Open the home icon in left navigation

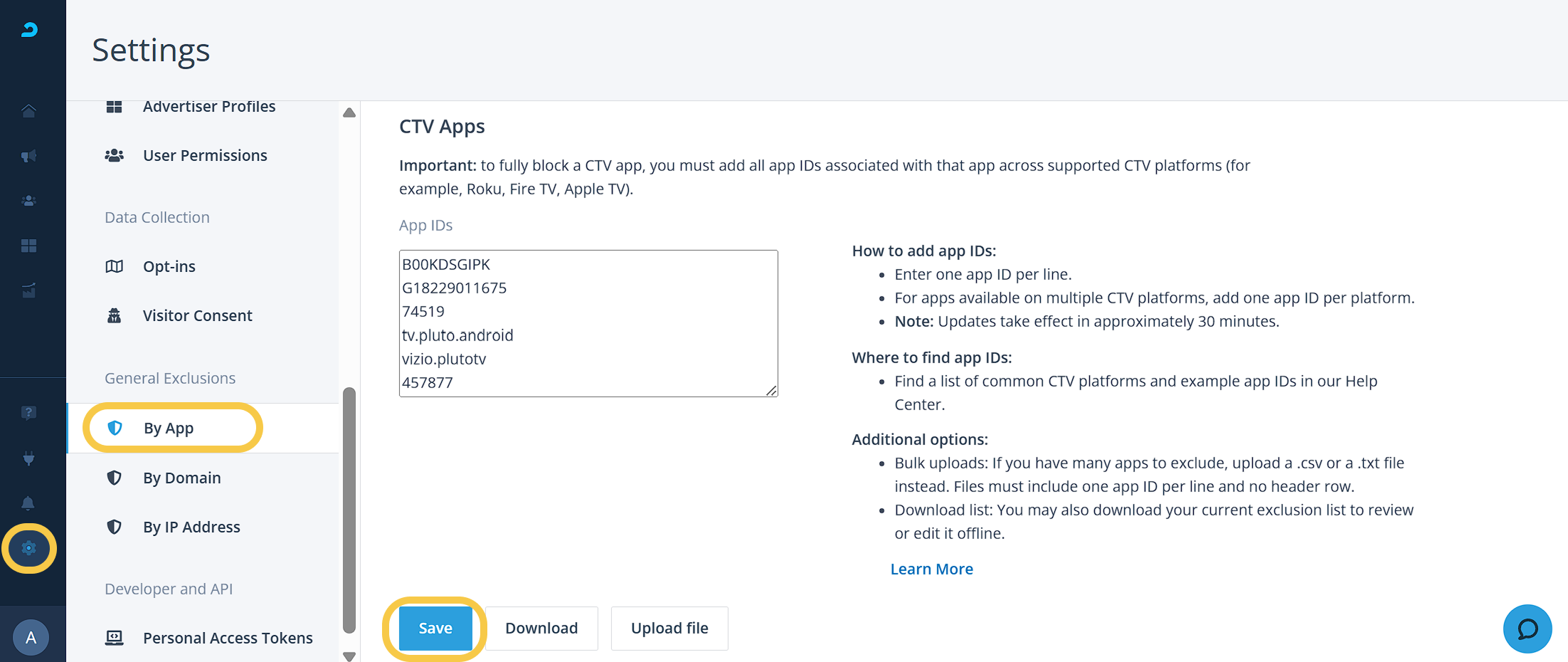29,111
